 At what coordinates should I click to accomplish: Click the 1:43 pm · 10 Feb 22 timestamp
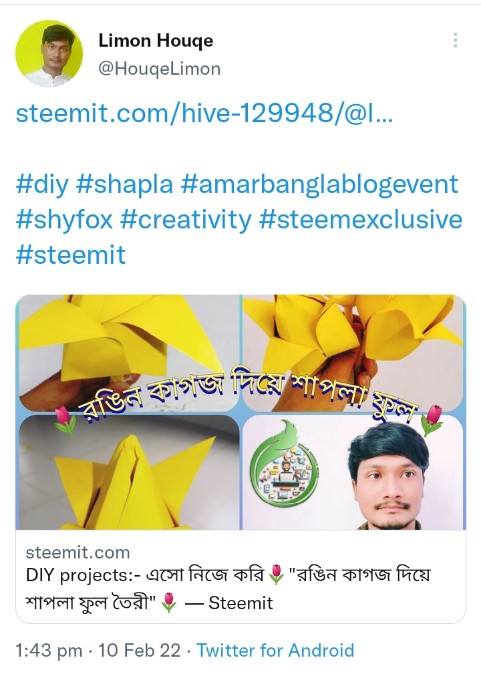pos(98,650)
